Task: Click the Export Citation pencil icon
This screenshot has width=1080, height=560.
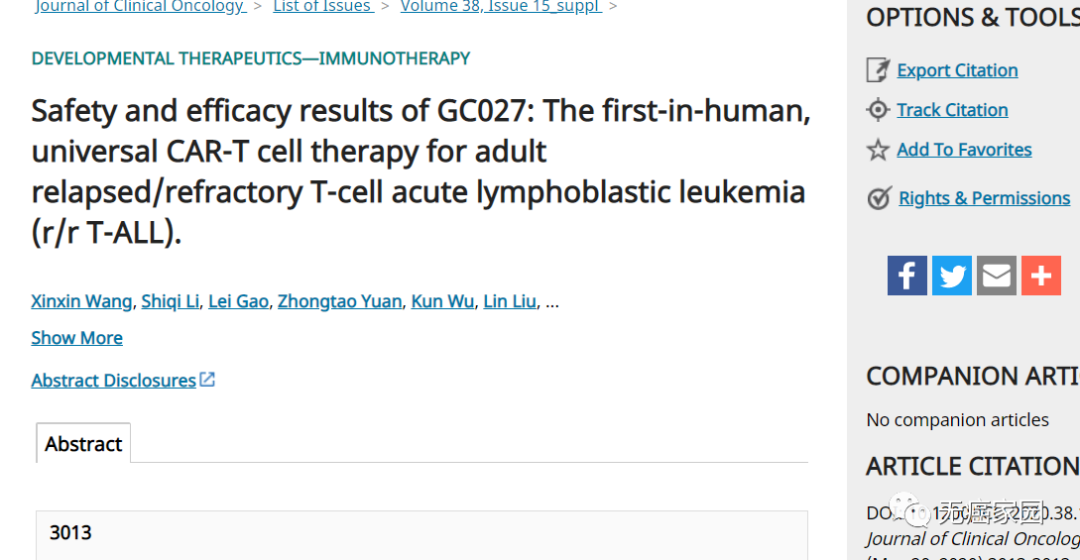Action: click(x=877, y=70)
